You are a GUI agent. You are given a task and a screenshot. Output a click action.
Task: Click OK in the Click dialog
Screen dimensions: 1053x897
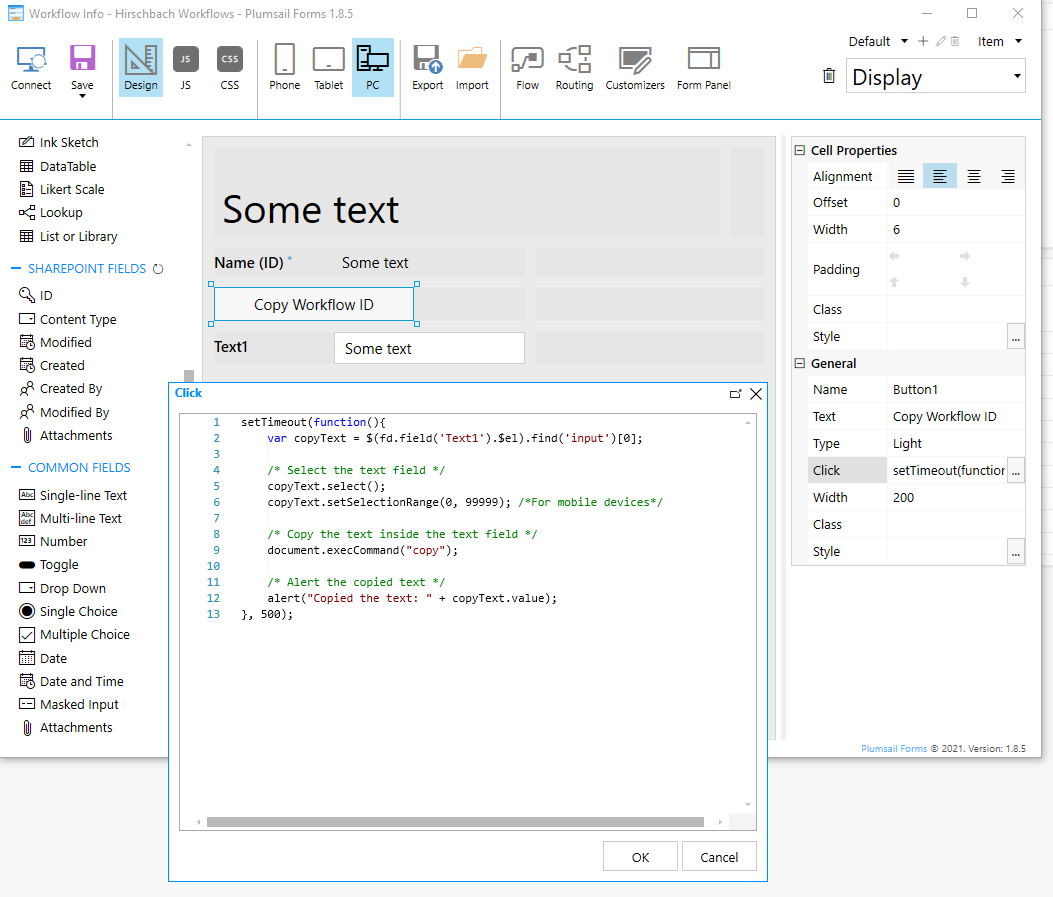(x=640, y=857)
